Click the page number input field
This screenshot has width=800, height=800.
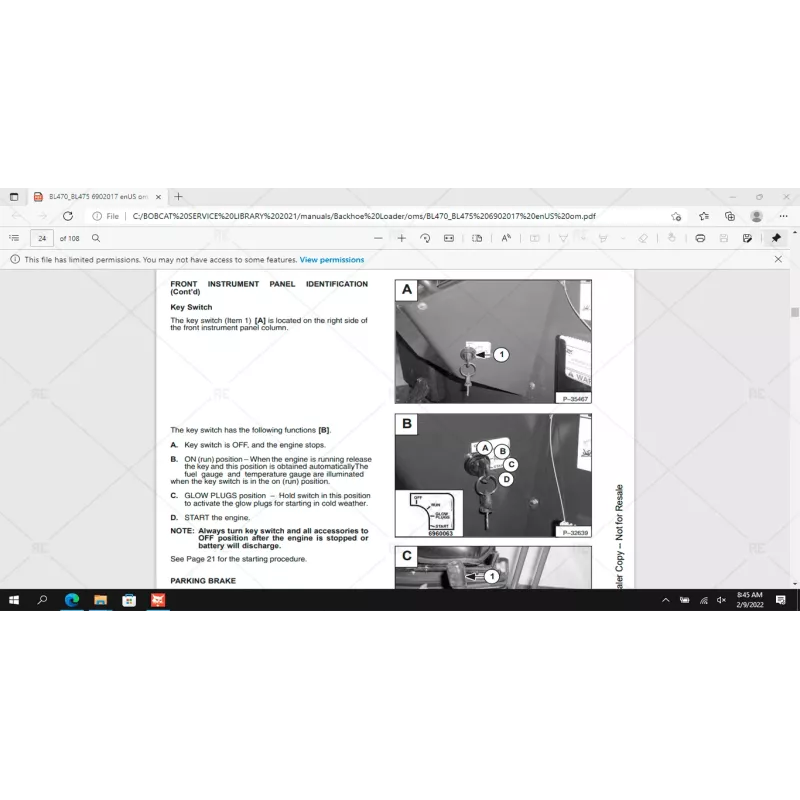(42, 238)
